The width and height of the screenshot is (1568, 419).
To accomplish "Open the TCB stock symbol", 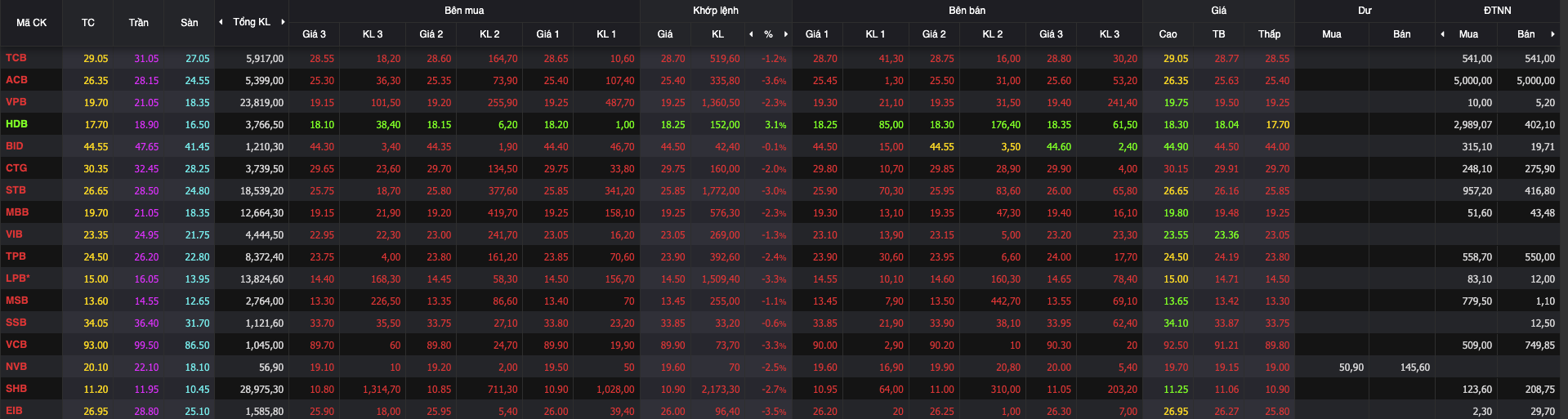I will pos(16,58).
